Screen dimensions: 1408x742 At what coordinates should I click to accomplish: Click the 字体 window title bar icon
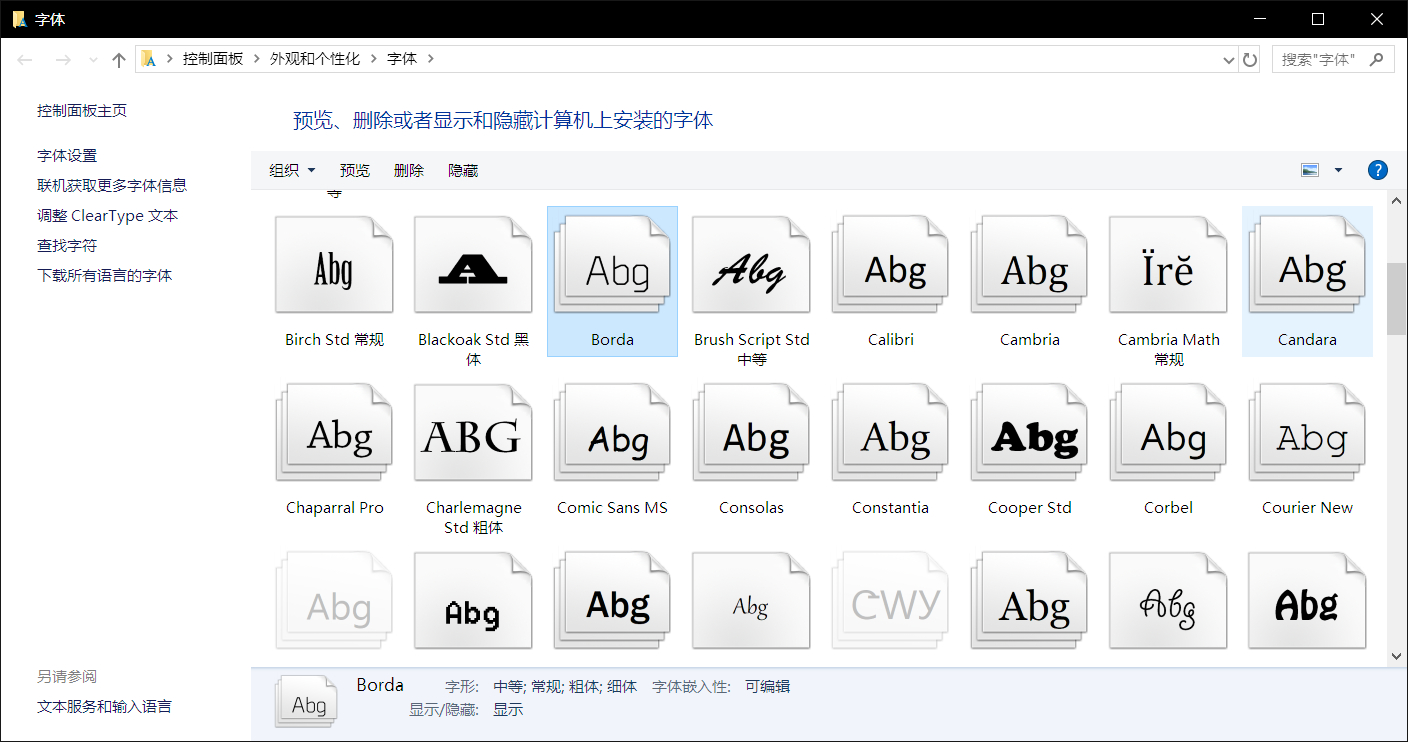point(19,19)
